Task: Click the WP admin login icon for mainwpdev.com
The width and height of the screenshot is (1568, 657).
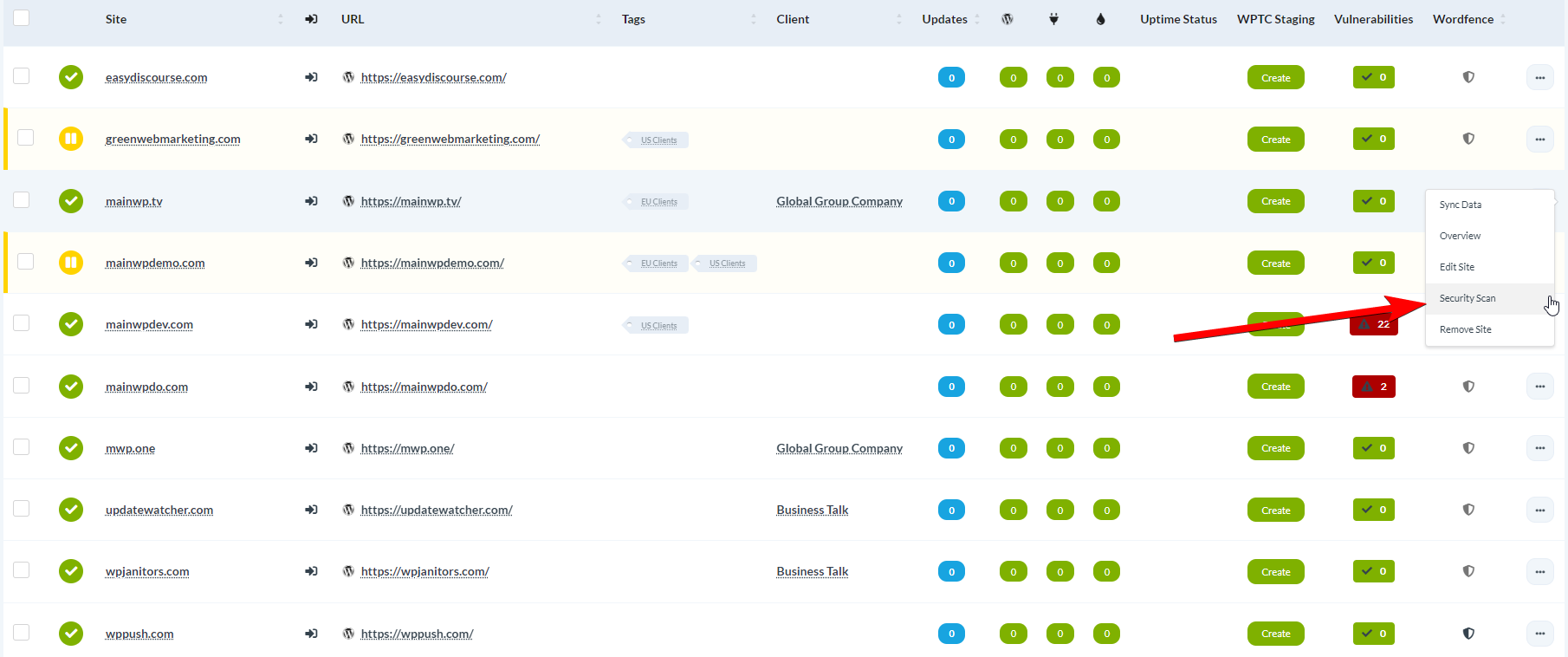Action: point(311,324)
